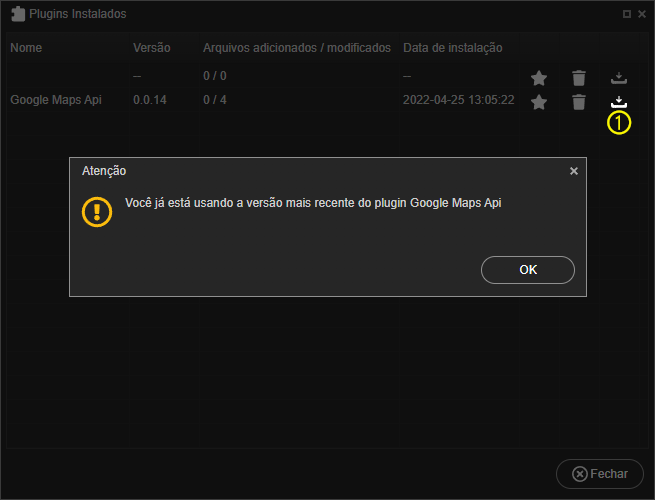Click the Atenção dialog title
This screenshot has width=655, height=500.
104,171
